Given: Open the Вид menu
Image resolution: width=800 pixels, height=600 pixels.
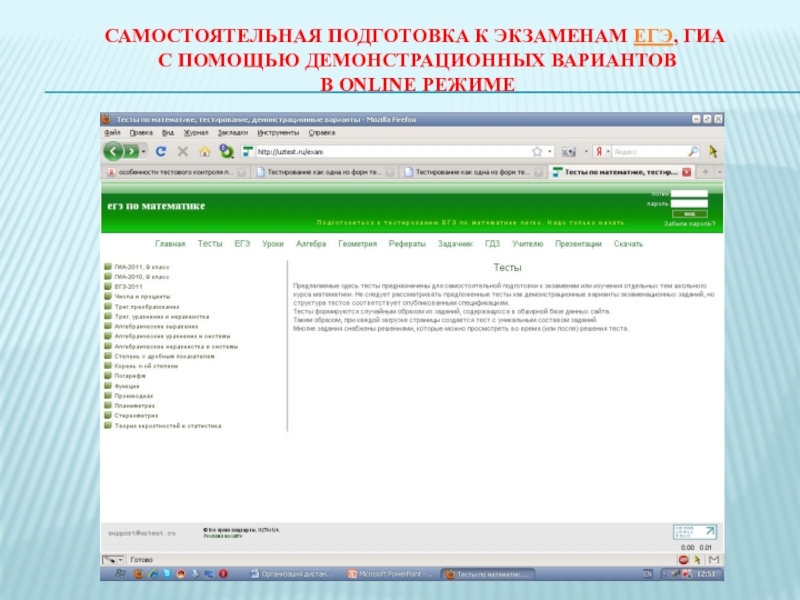Looking at the screenshot, I should 168,133.
